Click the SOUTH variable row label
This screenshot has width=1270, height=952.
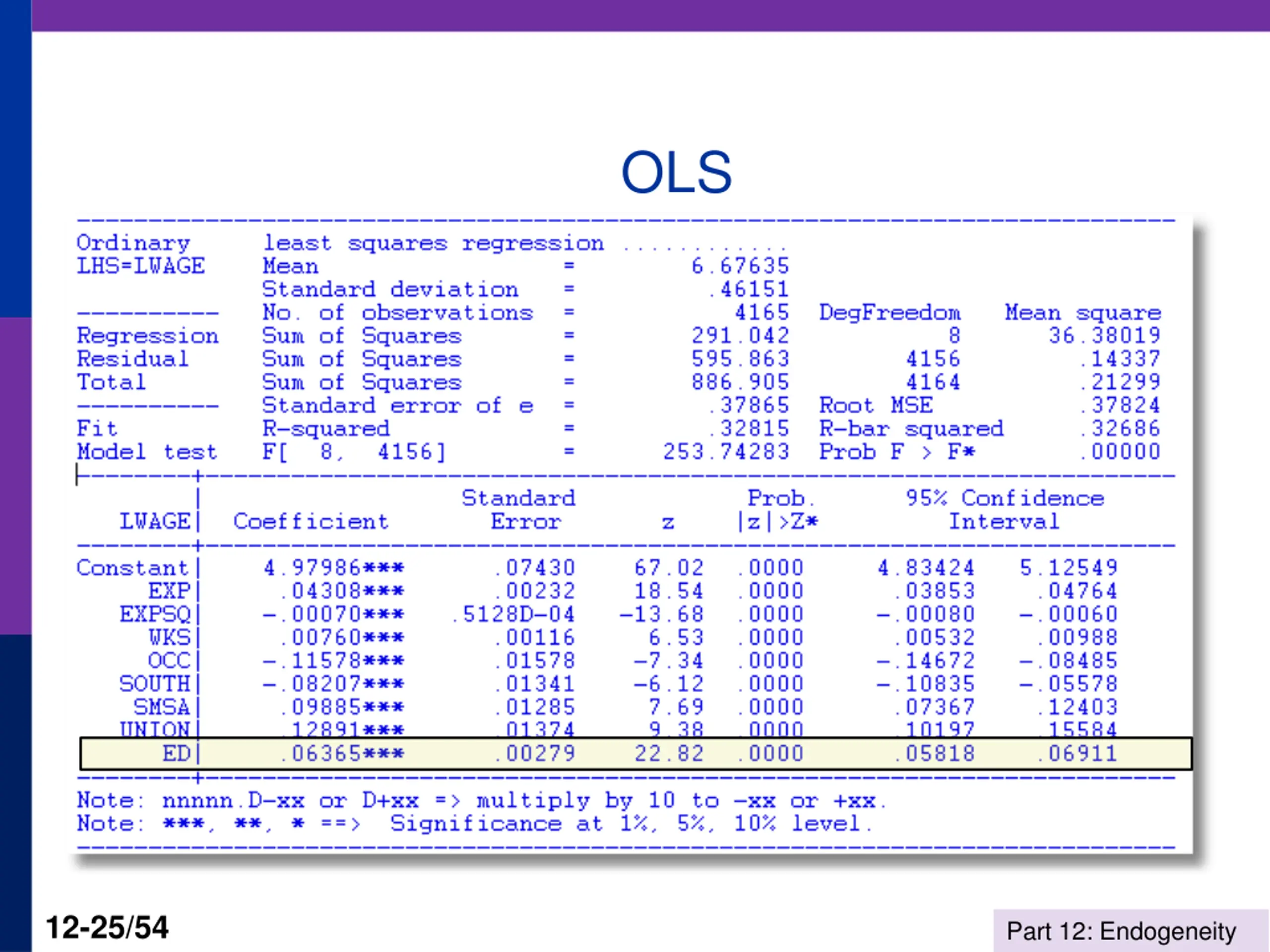pos(154,684)
